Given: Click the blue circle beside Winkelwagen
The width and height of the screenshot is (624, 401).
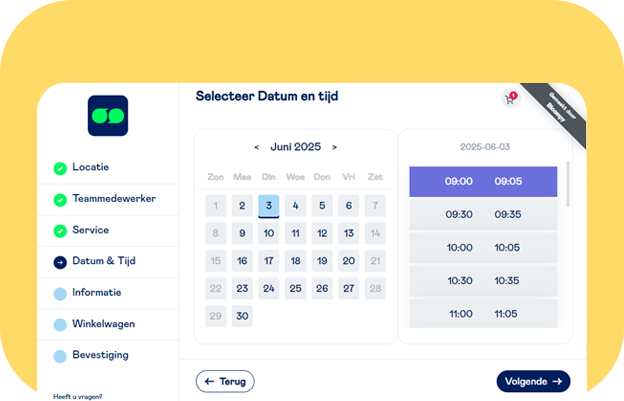Looking at the screenshot, I should coord(60,325).
